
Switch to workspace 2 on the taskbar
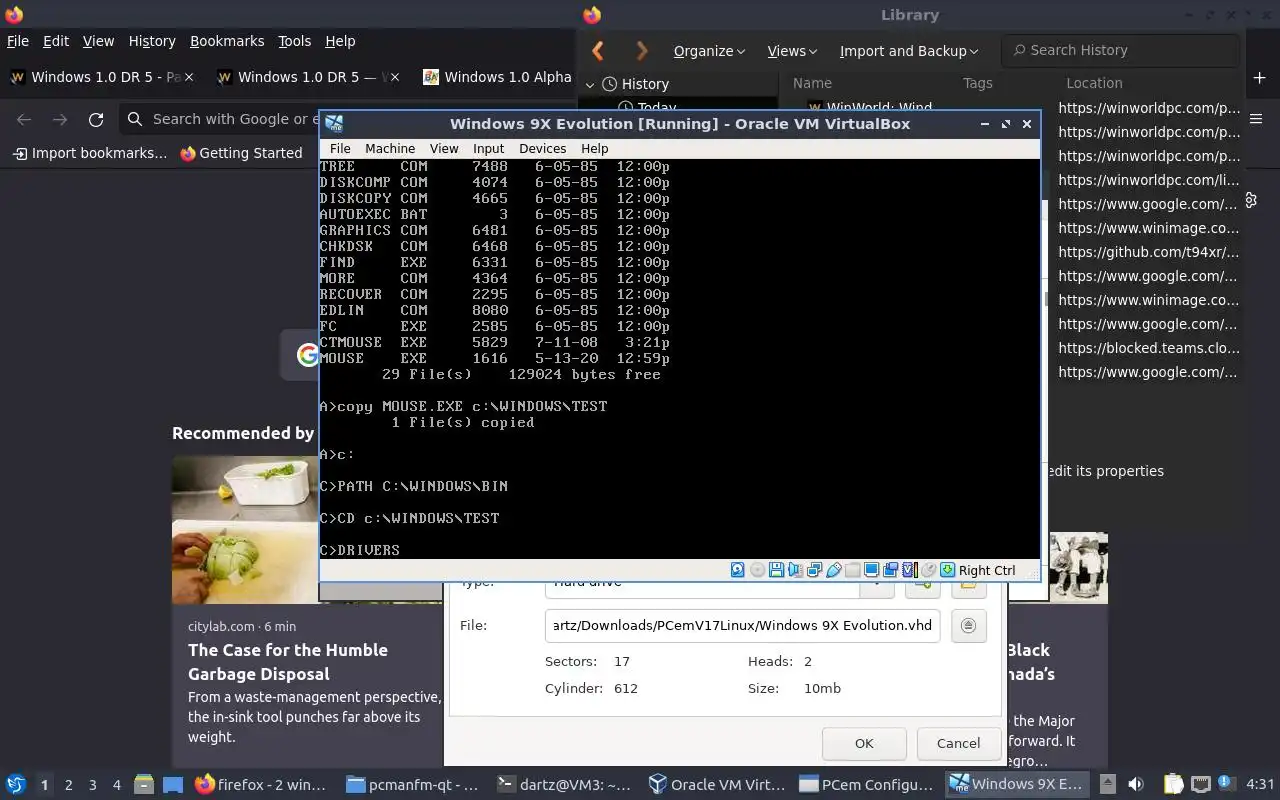(68, 785)
